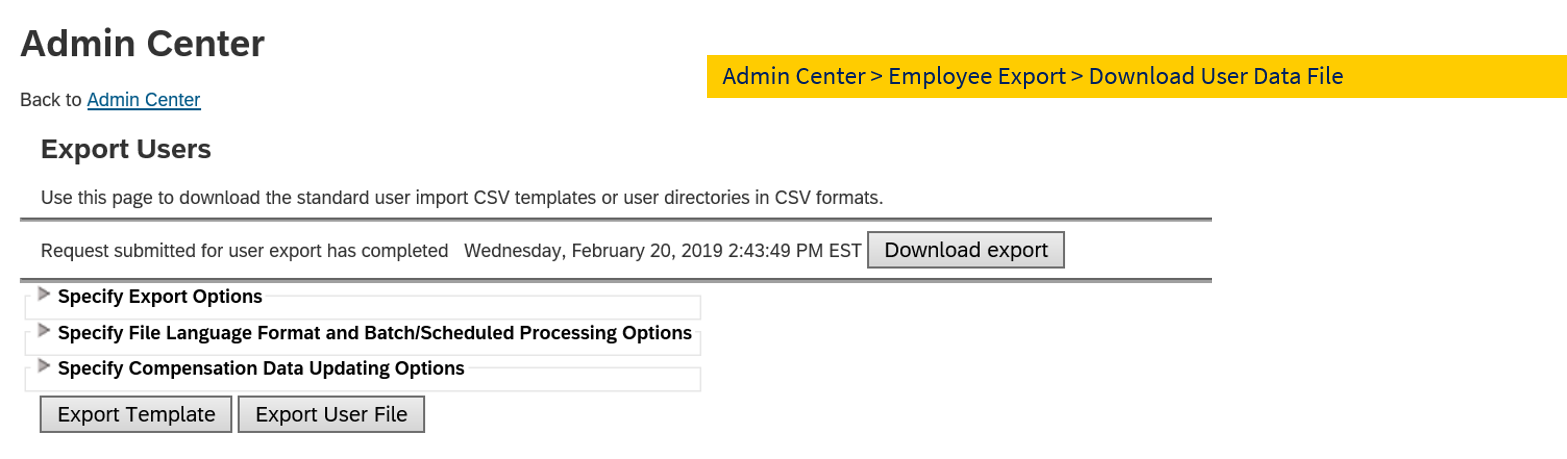Click the Export Template button
Screen dimensions: 1567x459
[136, 414]
